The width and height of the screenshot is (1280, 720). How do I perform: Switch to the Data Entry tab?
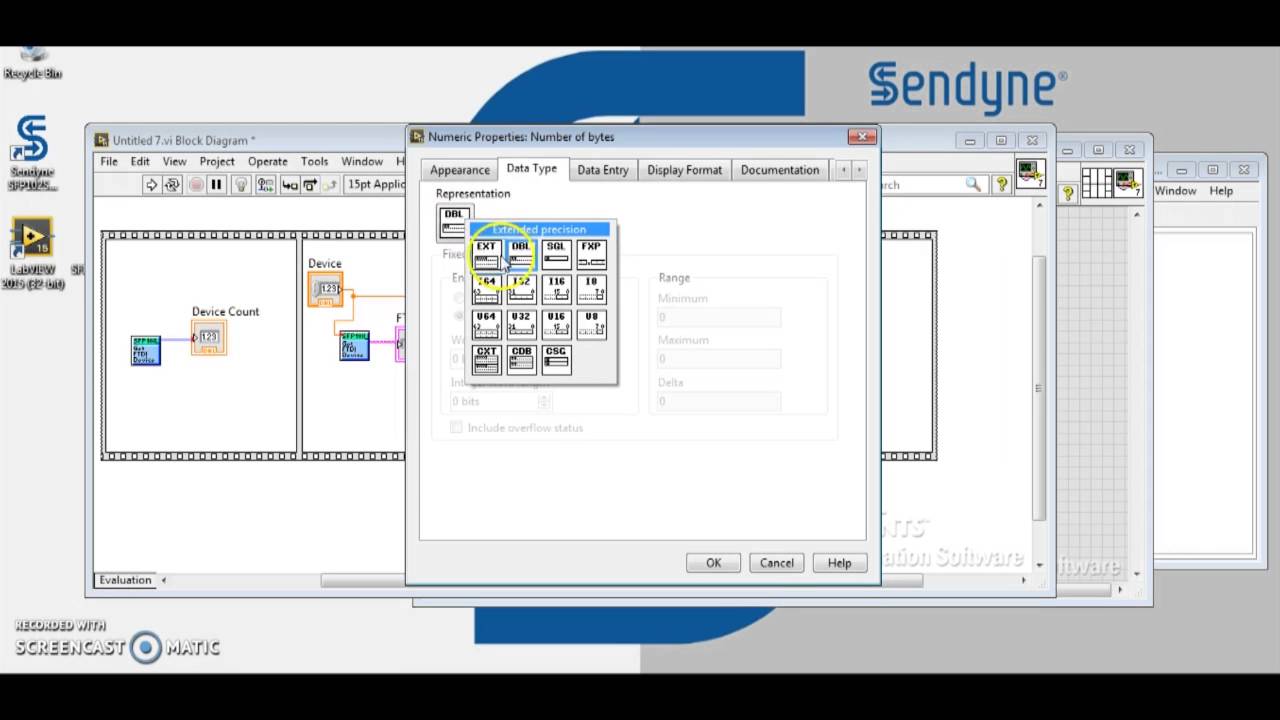coord(603,170)
